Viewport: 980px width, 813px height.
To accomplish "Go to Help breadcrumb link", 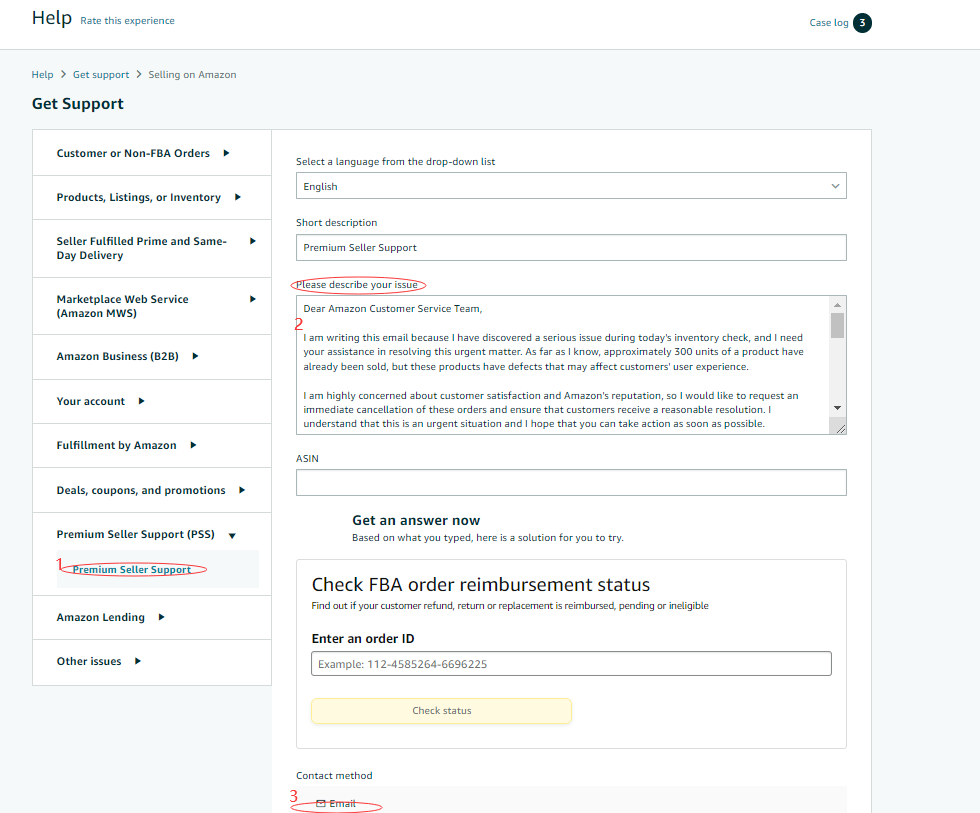I will [42, 74].
